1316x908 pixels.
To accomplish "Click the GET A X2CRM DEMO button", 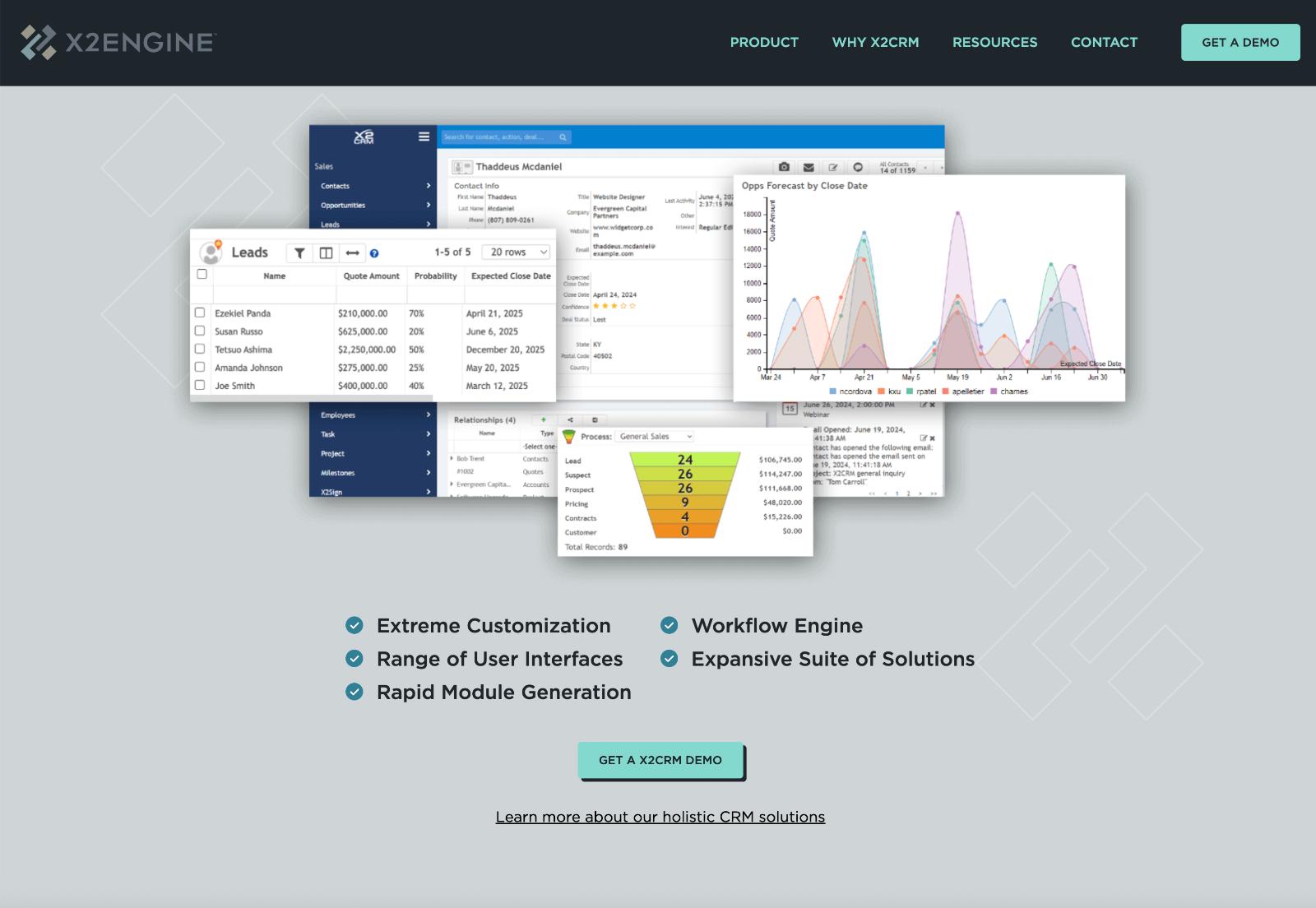I will (x=660, y=760).
